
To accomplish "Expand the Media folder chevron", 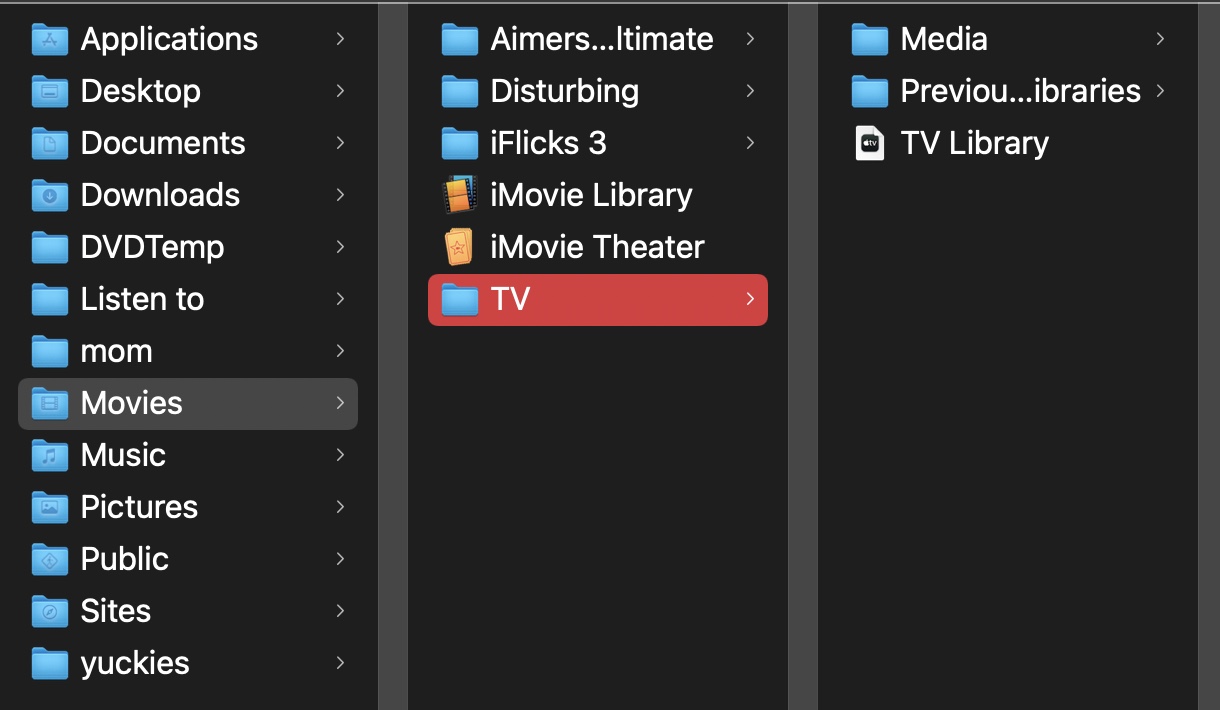I will pyautogui.click(x=1160, y=39).
